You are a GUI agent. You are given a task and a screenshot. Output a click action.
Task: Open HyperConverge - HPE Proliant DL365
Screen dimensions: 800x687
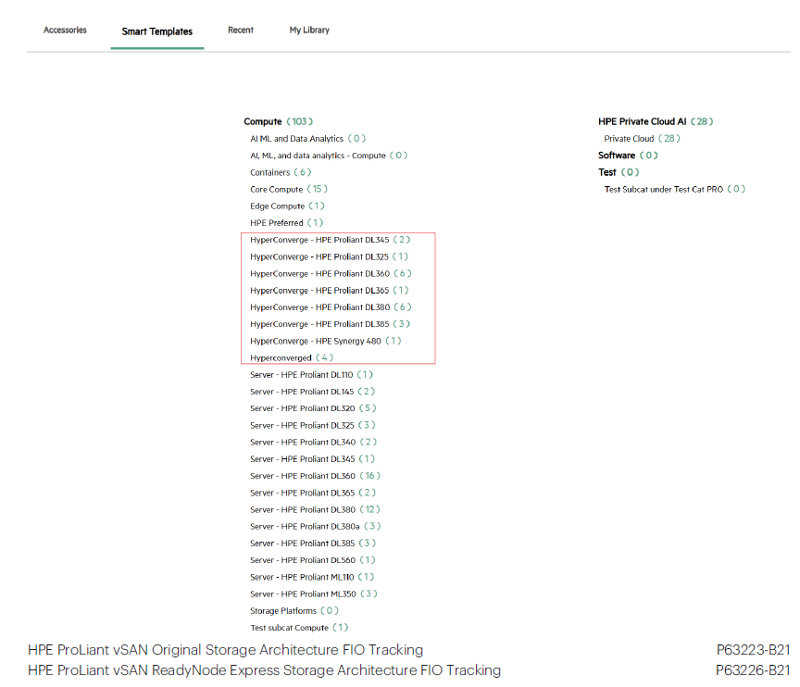pyautogui.click(x=330, y=290)
